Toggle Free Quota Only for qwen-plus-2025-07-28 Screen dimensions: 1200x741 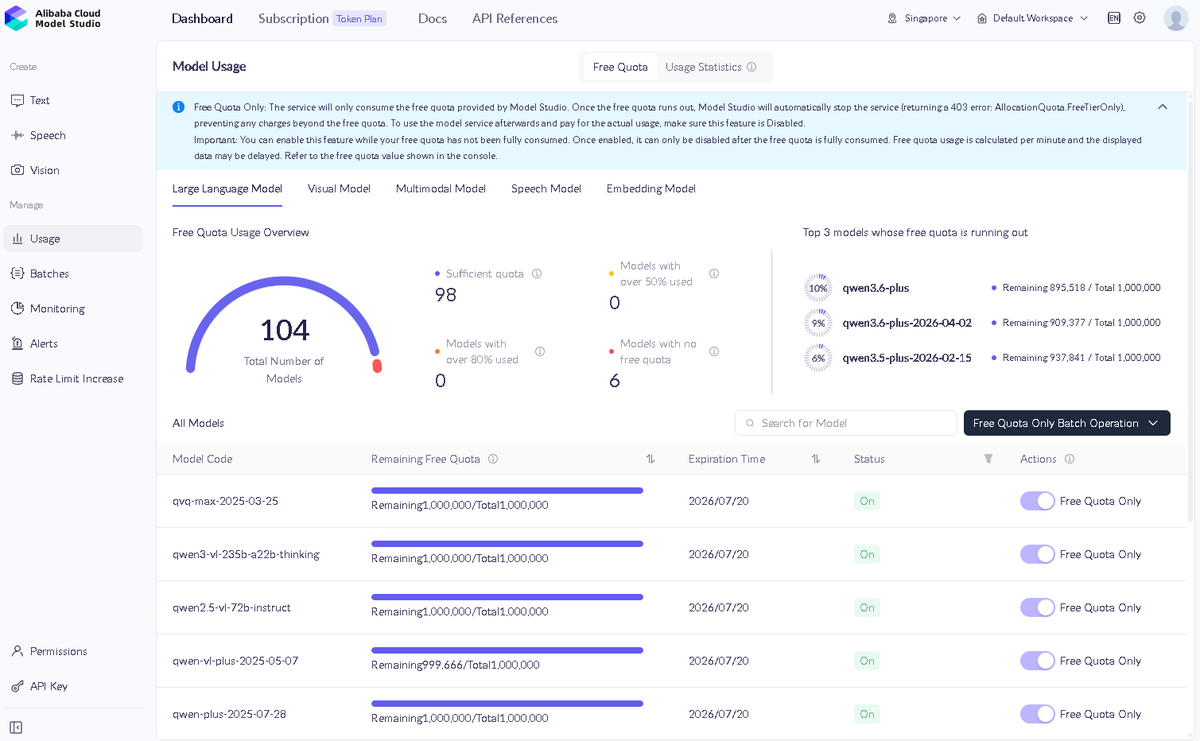click(x=1037, y=714)
